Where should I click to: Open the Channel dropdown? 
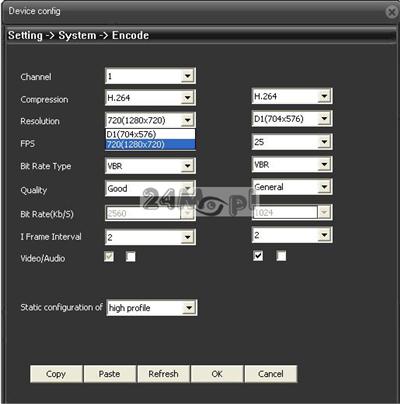tap(150, 76)
